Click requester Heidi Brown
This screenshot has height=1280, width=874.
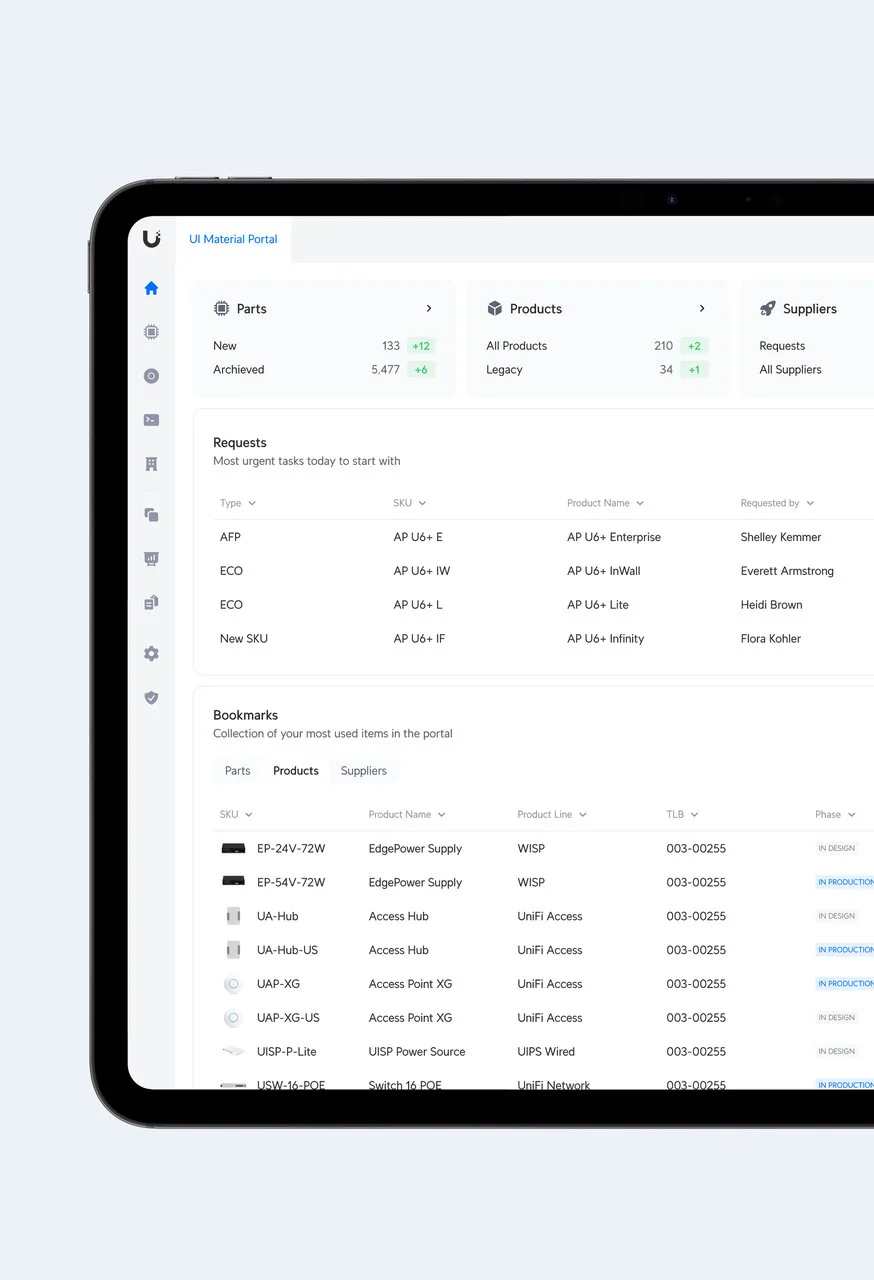tap(771, 605)
